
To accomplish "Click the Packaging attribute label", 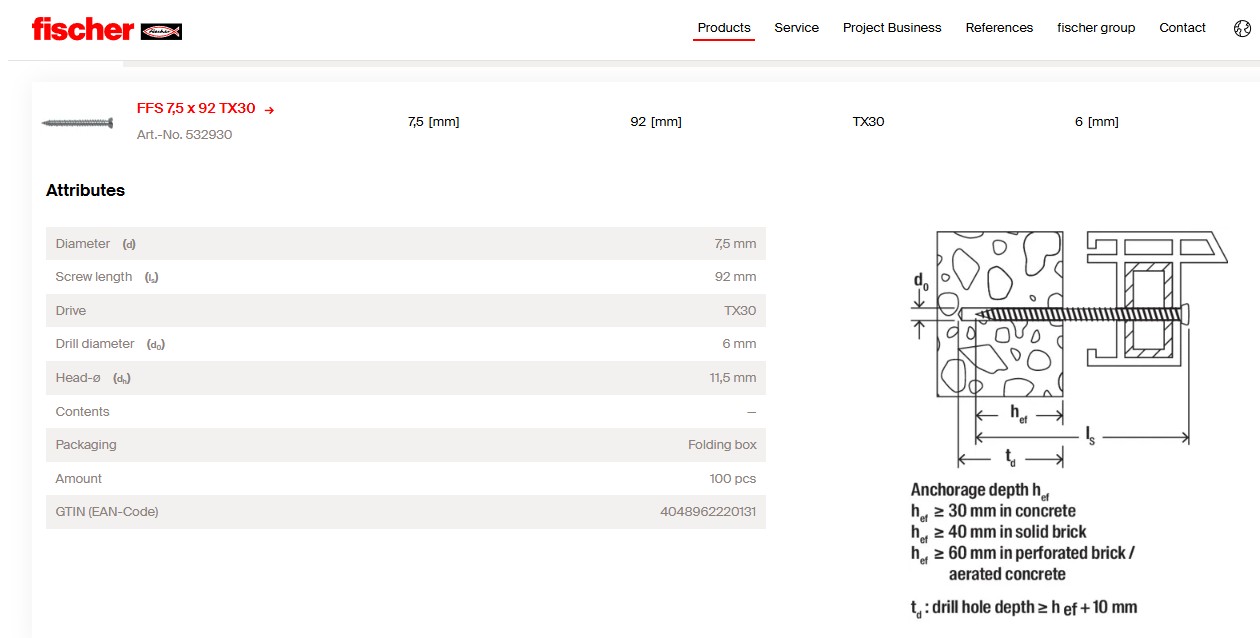I will [x=86, y=445].
